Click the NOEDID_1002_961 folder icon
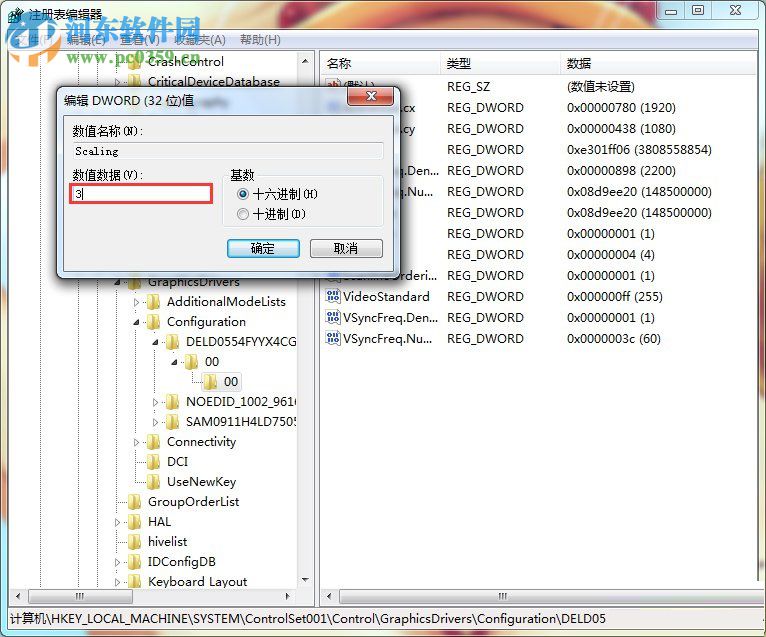The image size is (766, 637). coord(172,402)
